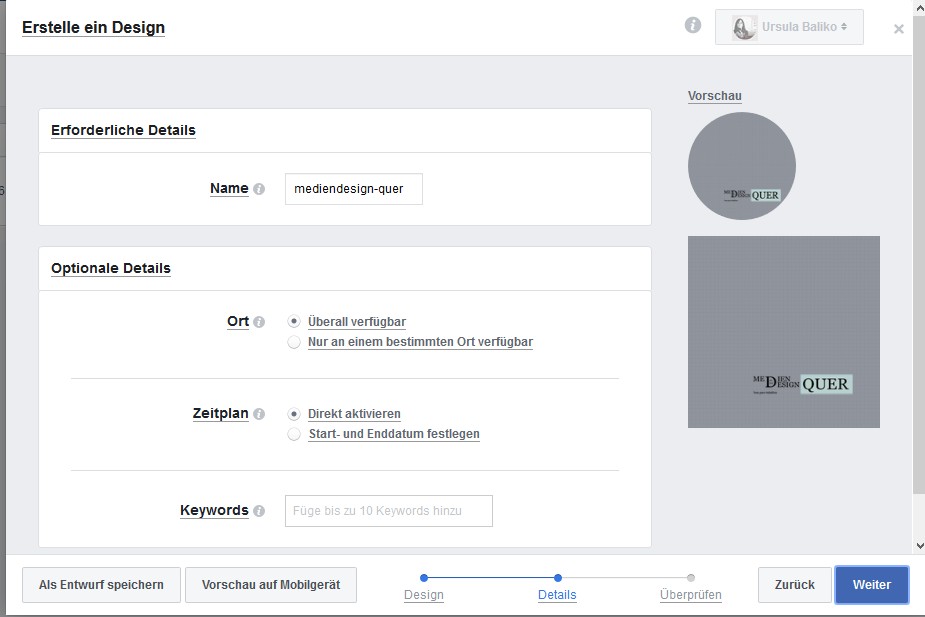Save via Als Entwurf speichern
This screenshot has height=617, width=925.
(101, 585)
